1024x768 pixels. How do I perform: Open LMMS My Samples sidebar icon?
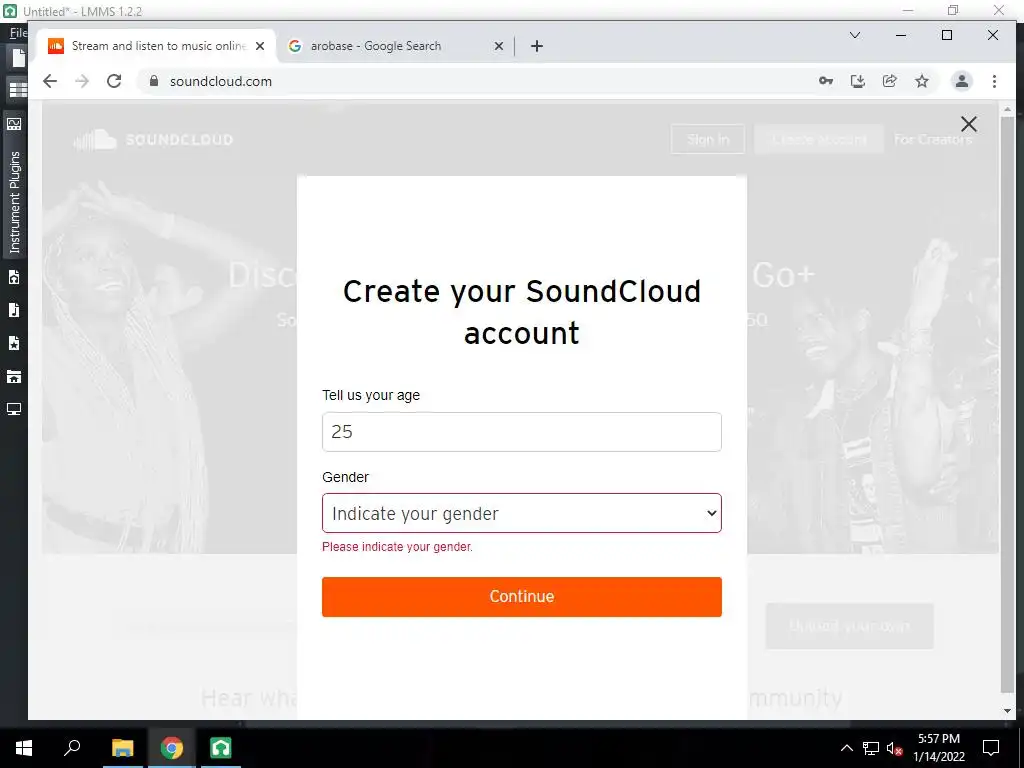tap(14, 310)
